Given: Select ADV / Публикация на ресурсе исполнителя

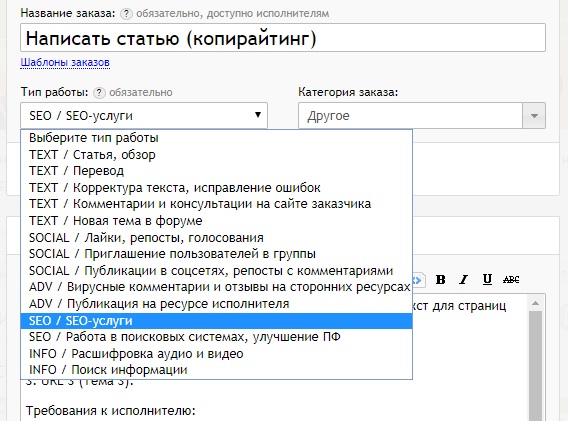Looking at the screenshot, I should [217, 304].
